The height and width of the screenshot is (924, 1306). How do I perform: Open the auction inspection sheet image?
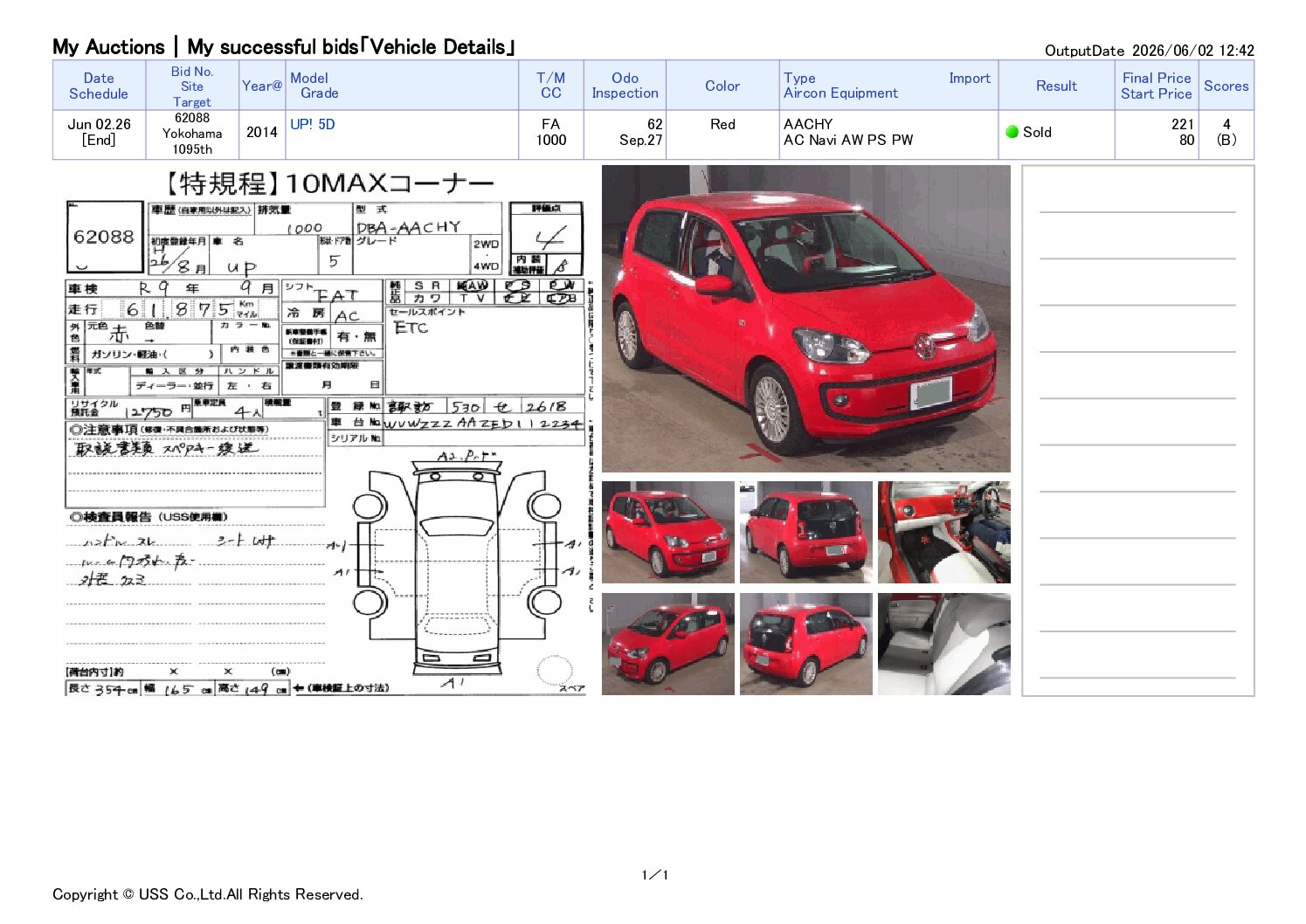coord(325,431)
